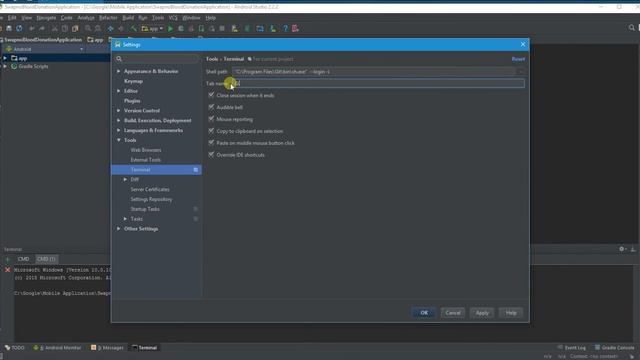This screenshot has width=640, height=360.
Task: Click the Cancel button
Action: pos(453,313)
